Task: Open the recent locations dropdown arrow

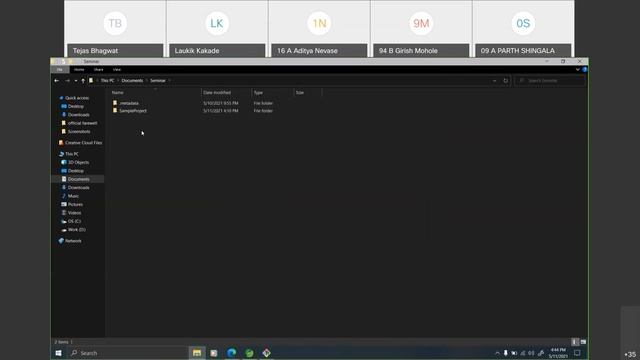Action: click(76, 81)
